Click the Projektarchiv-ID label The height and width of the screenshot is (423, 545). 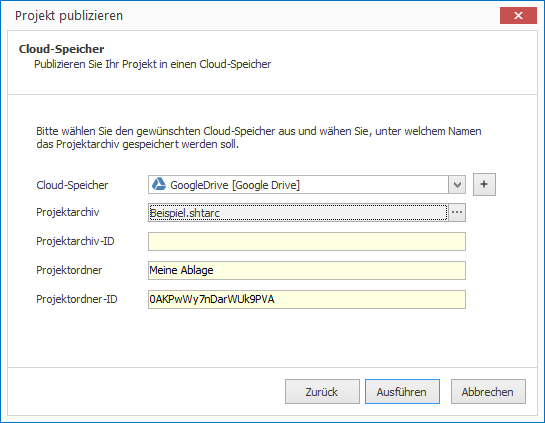(75, 241)
